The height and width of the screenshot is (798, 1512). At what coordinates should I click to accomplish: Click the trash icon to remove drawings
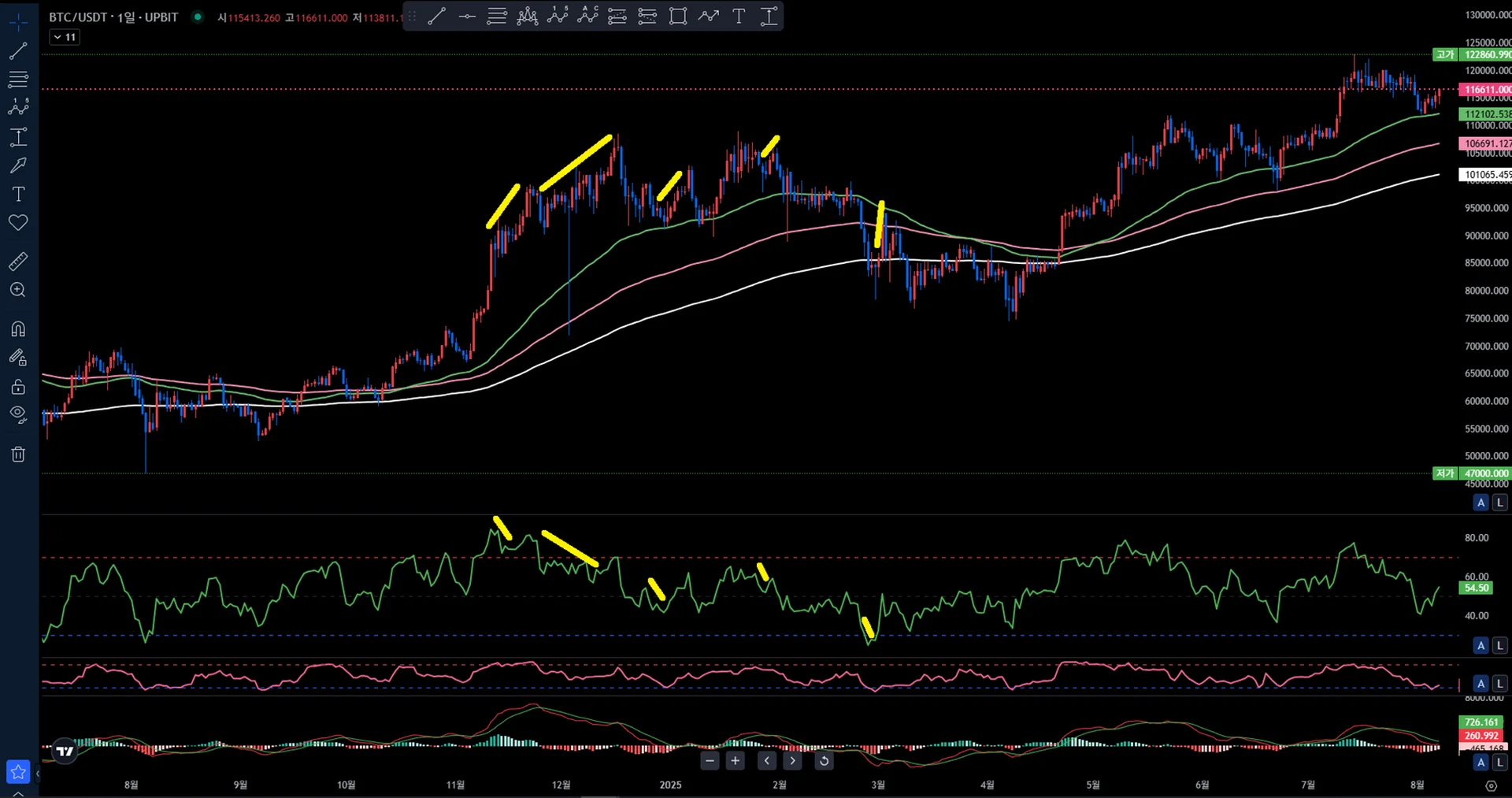tap(18, 454)
